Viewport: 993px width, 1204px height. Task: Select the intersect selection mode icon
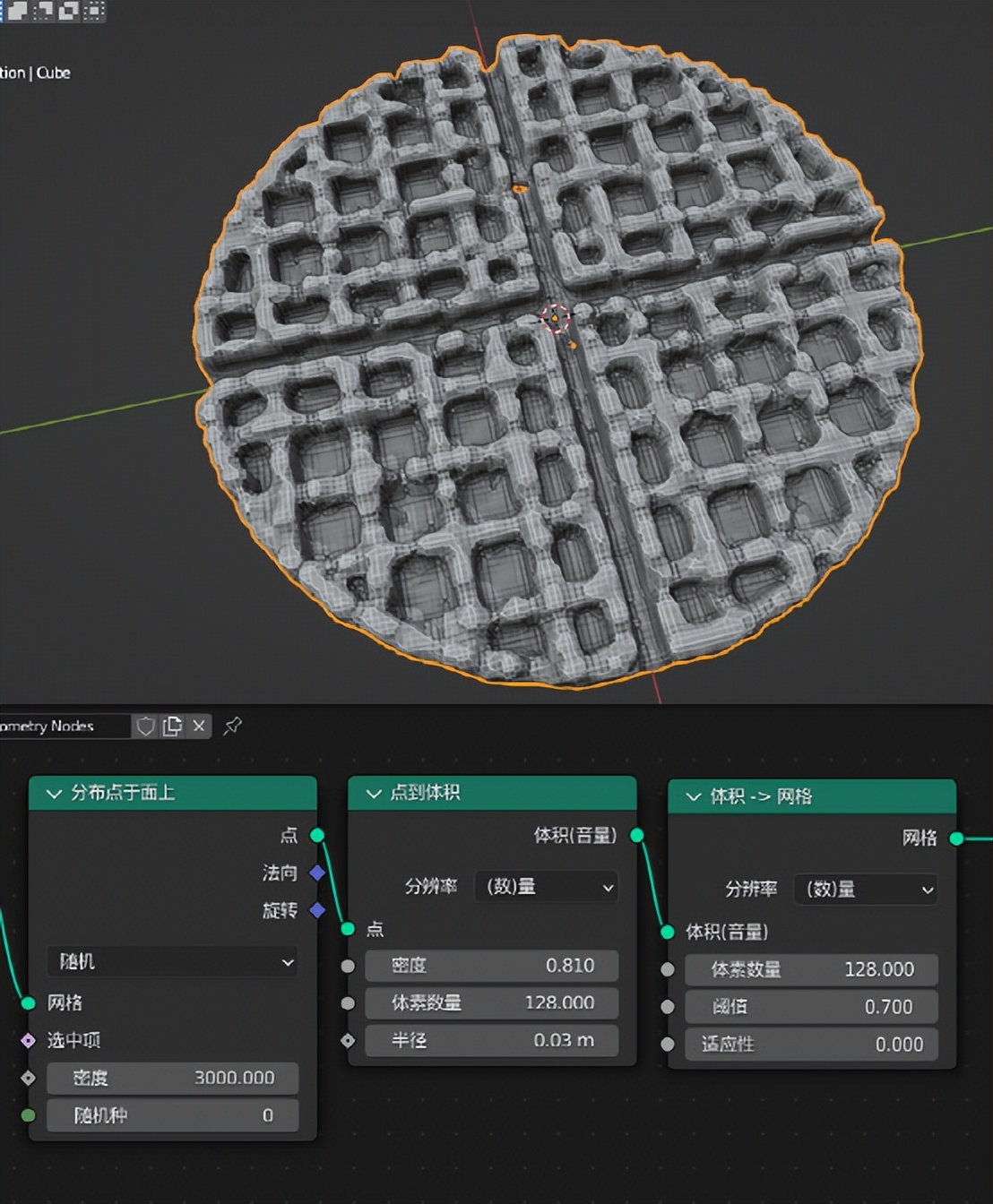point(95,12)
